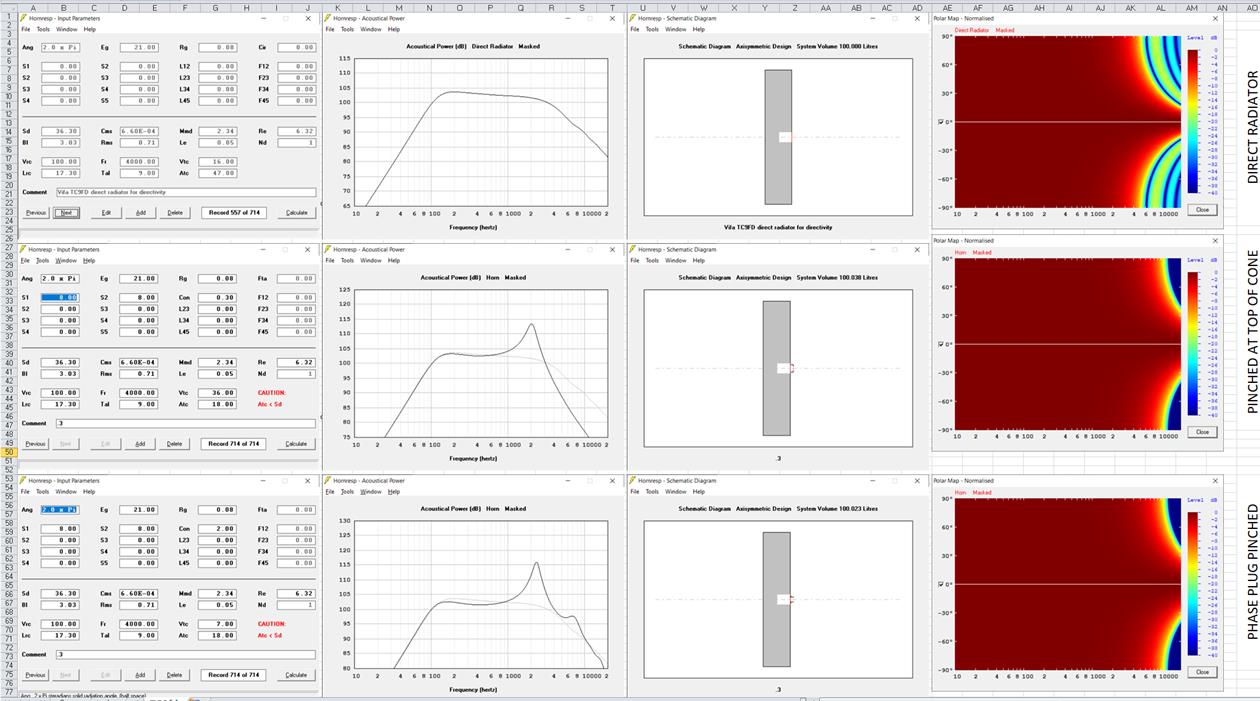Click Next button in Record 557 window
The height and width of the screenshot is (701, 1260).
(x=66, y=212)
